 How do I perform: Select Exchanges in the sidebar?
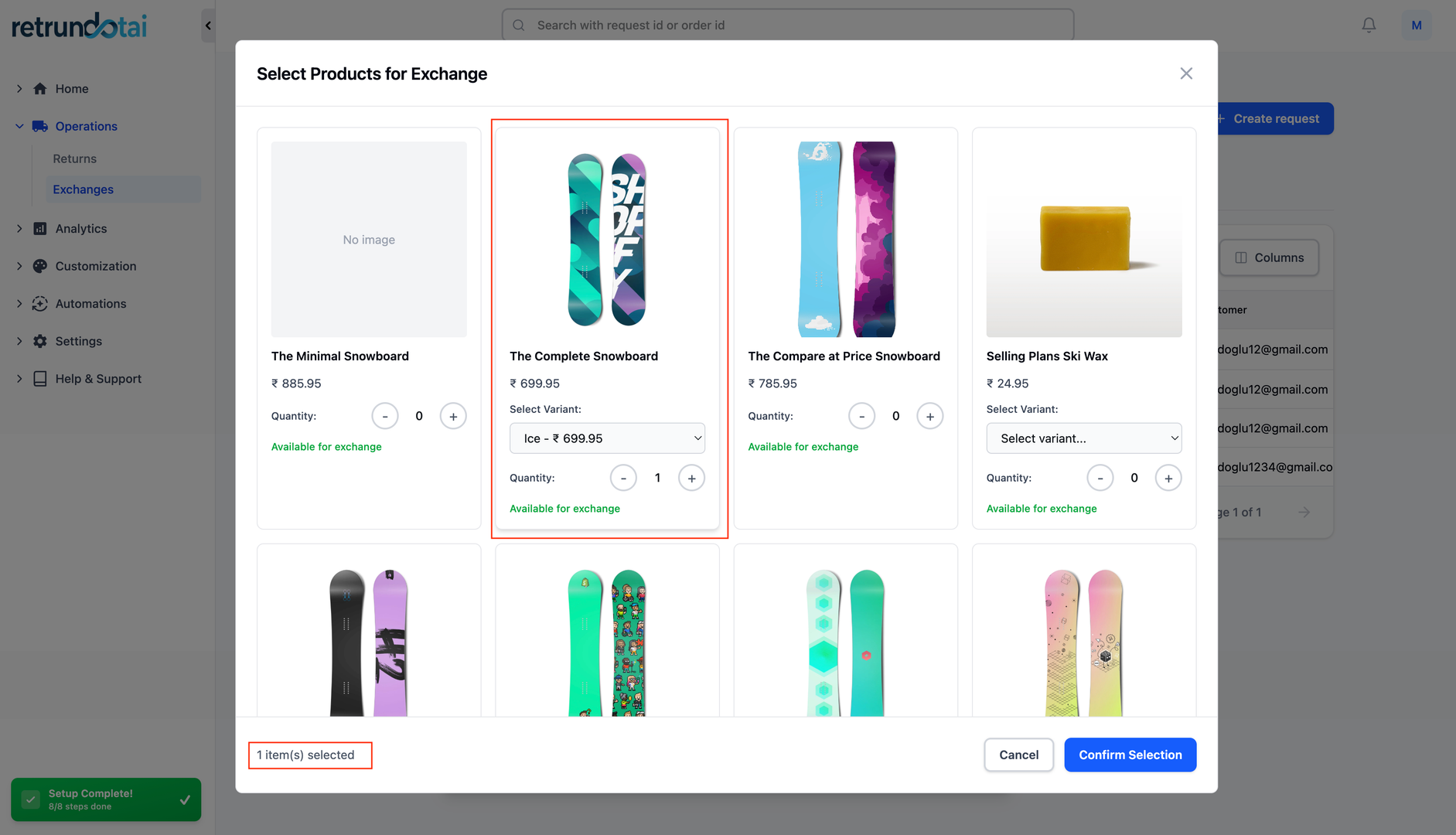tap(84, 189)
